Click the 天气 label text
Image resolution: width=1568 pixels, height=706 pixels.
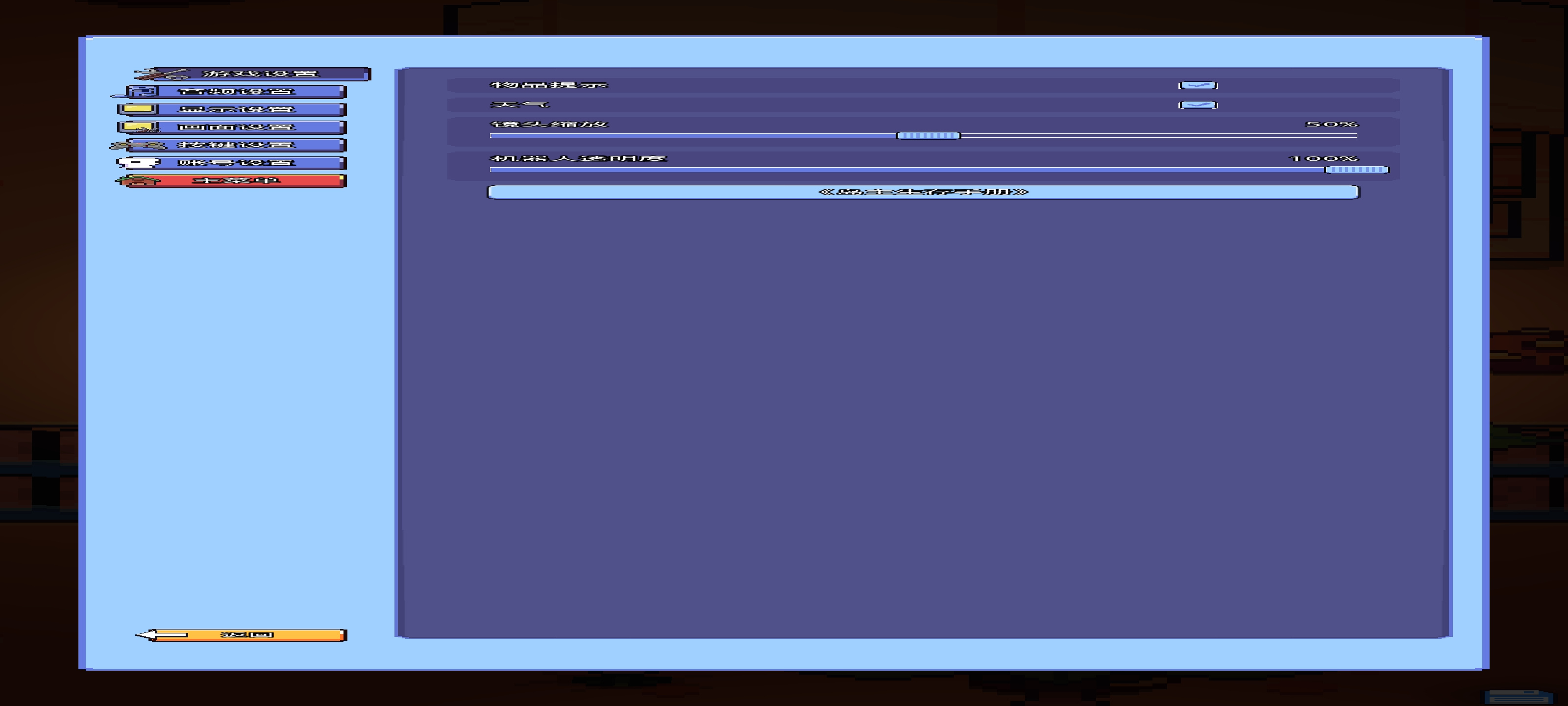tap(519, 105)
